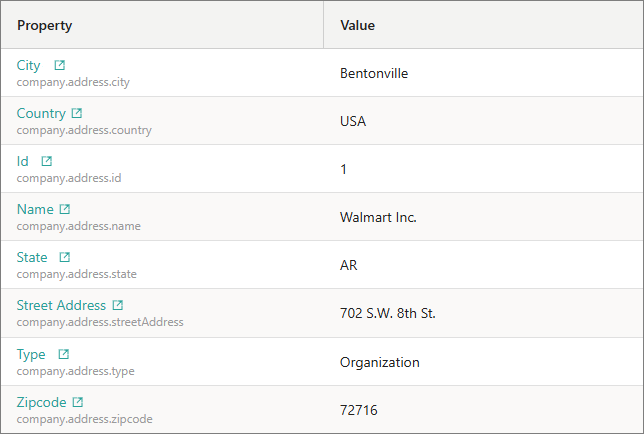Open the Zipcode external link icon
This screenshot has width=644, height=434.
pyautogui.click(x=78, y=402)
